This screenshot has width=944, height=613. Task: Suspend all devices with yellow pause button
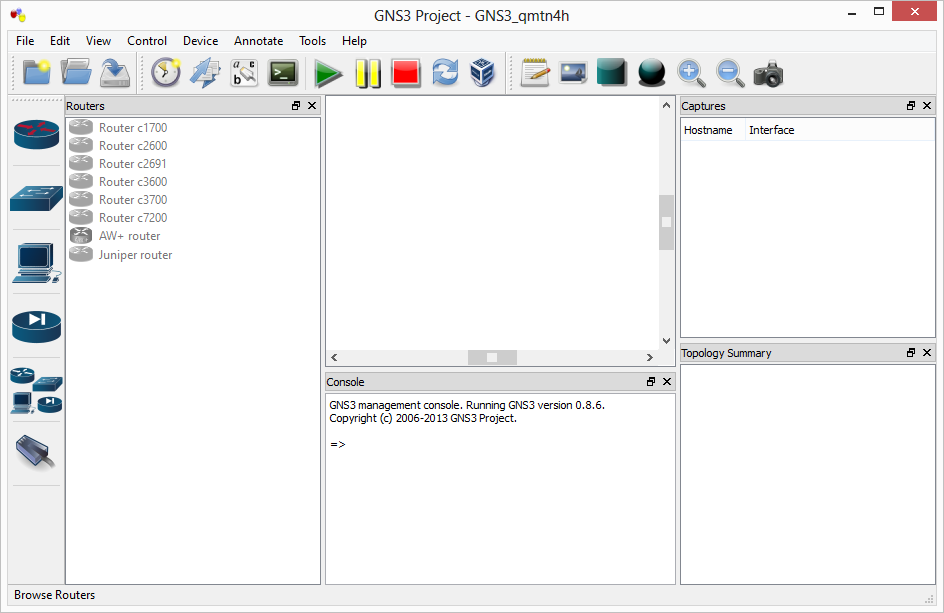(367, 73)
